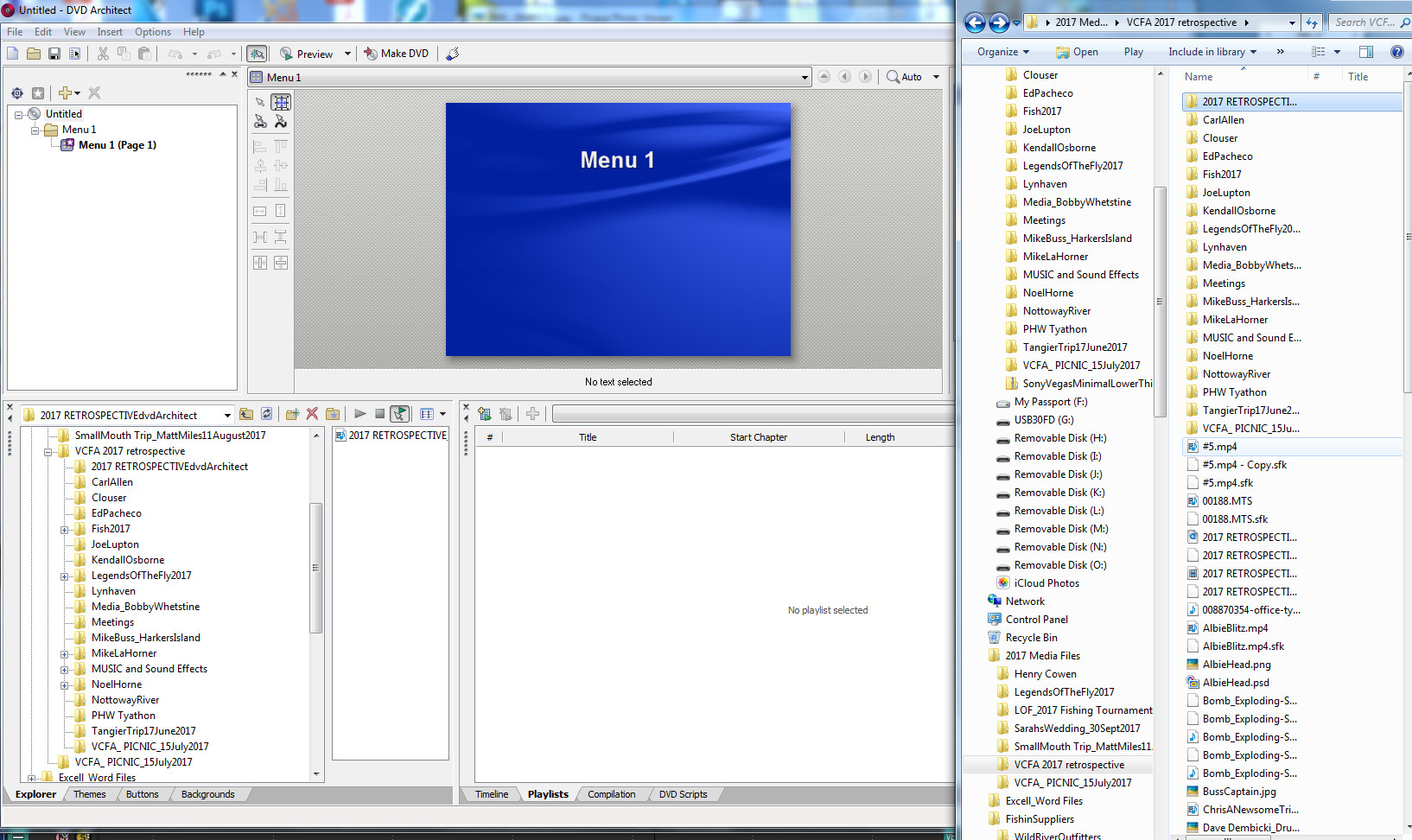Delete selected item with the red X icon
Screen dimensions: 1412x840
coord(313,414)
